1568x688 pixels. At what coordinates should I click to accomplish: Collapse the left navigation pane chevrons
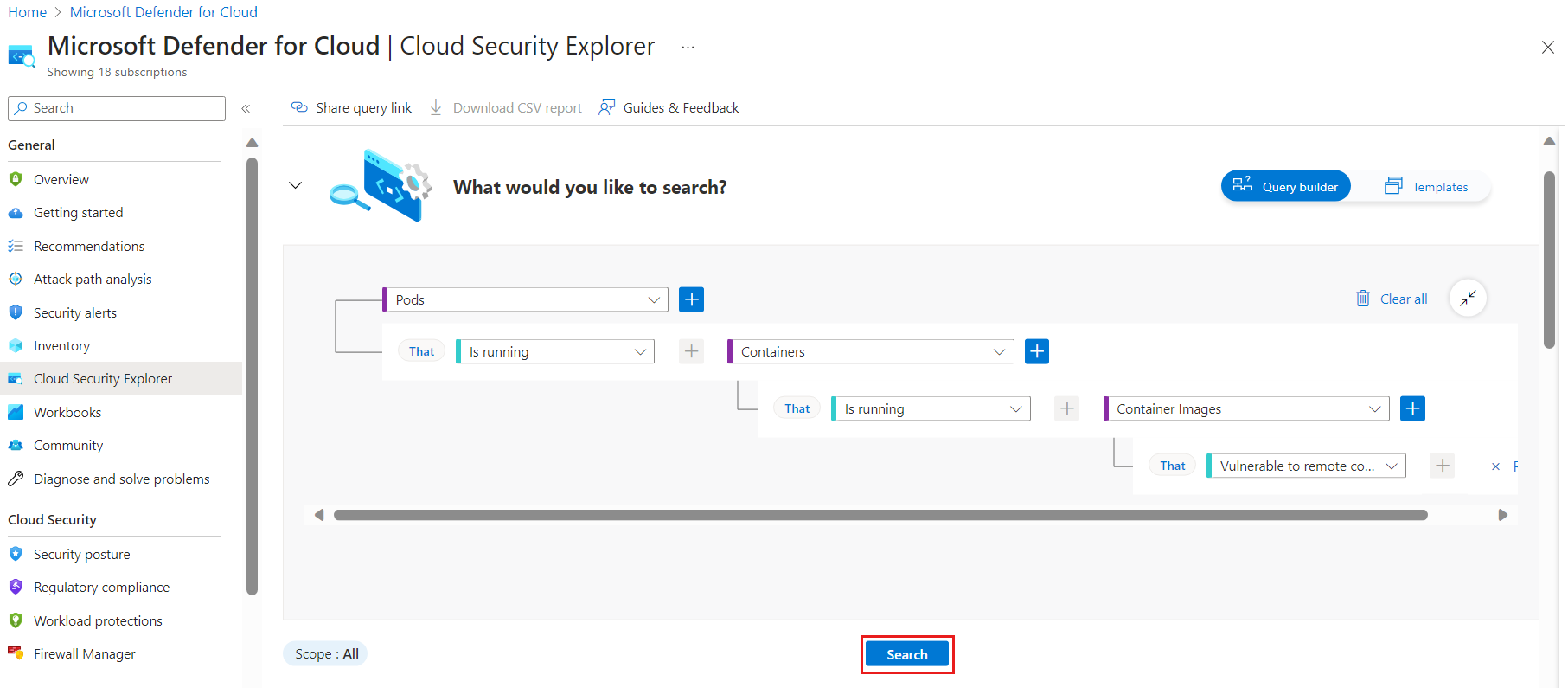246,108
